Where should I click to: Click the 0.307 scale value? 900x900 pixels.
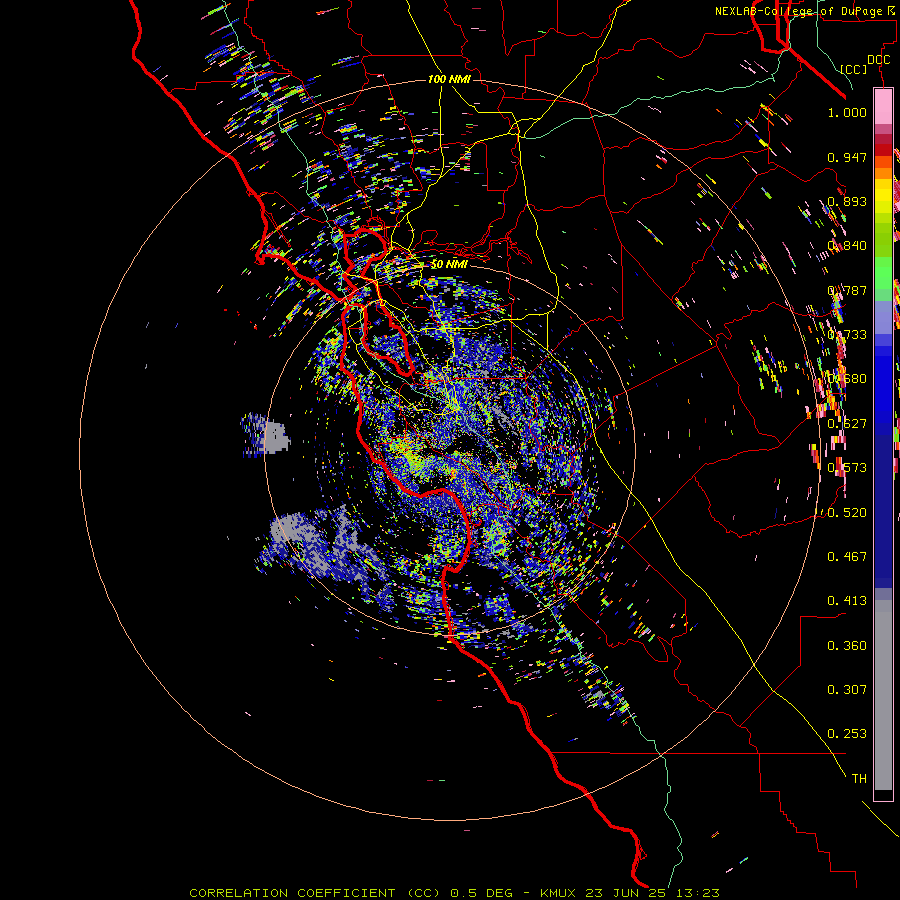[847, 690]
